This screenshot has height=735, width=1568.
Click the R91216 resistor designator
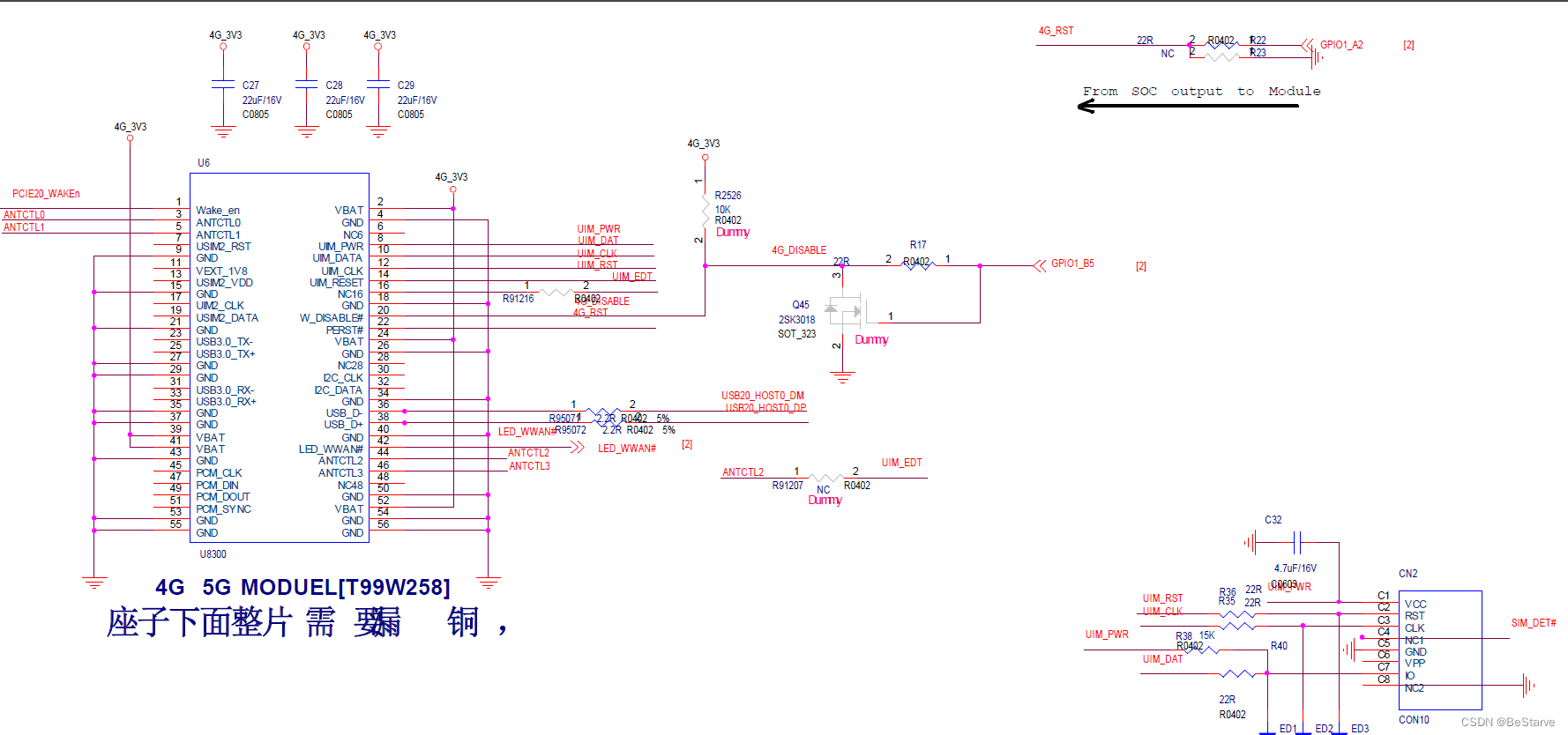[519, 299]
